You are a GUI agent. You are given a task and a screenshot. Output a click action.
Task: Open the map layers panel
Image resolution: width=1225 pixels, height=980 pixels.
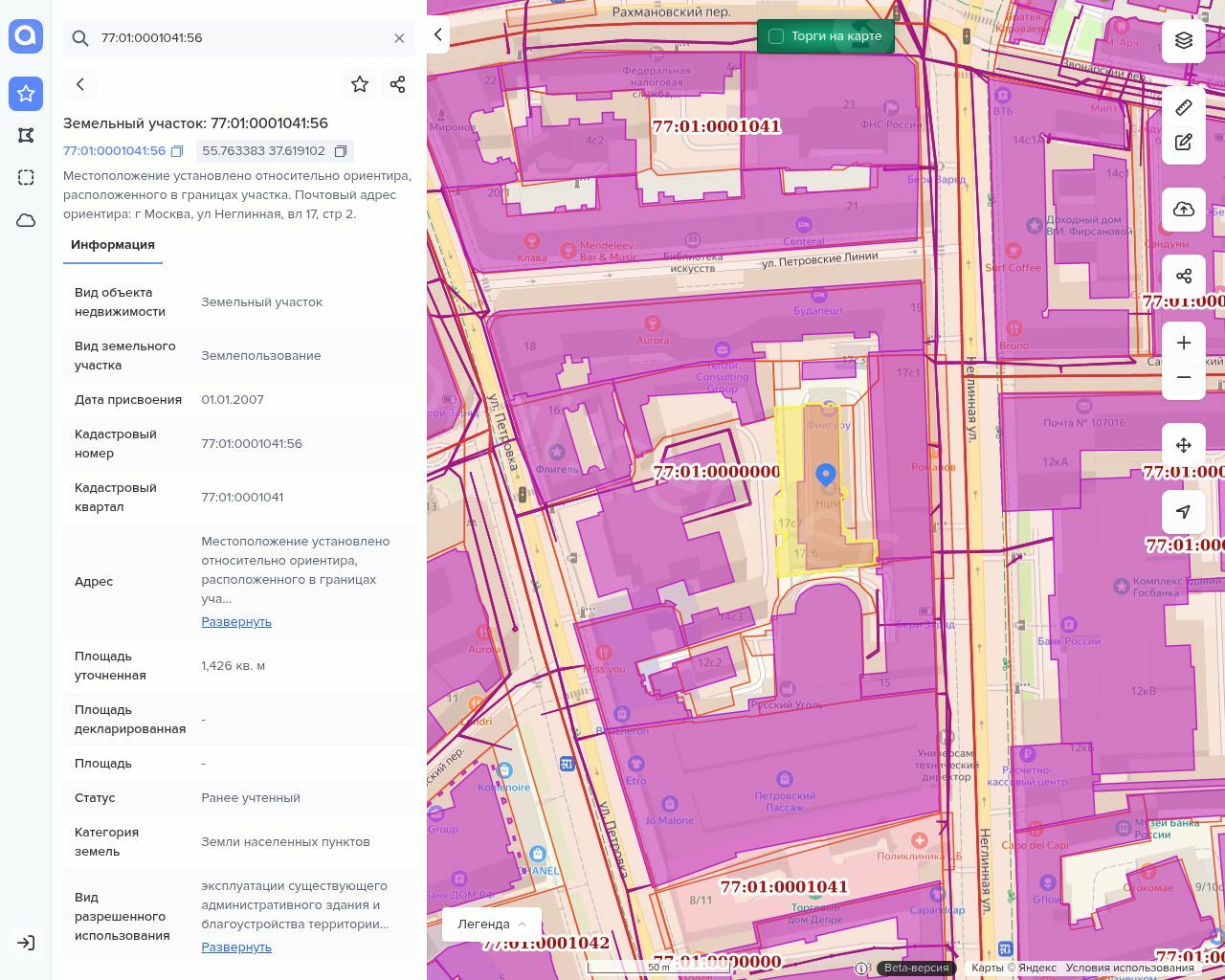1184,40
